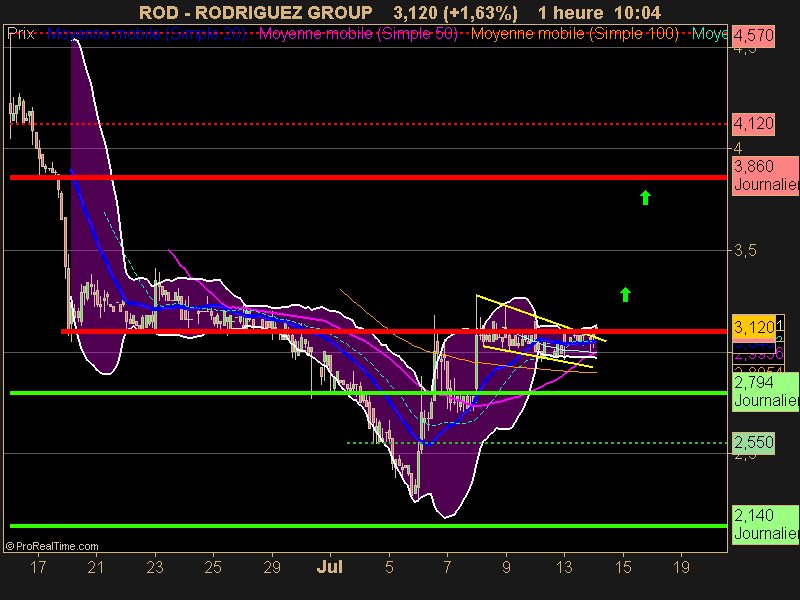Select the 'Moyenne mobile (Simple 20)' legend entry
The height and width of the screenshot is (600, 800).
tap(146, 34)
